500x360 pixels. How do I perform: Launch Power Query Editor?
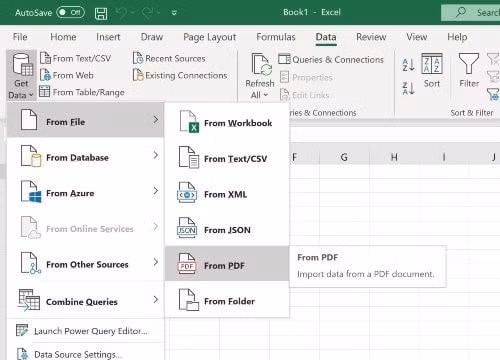pos(85,331)
